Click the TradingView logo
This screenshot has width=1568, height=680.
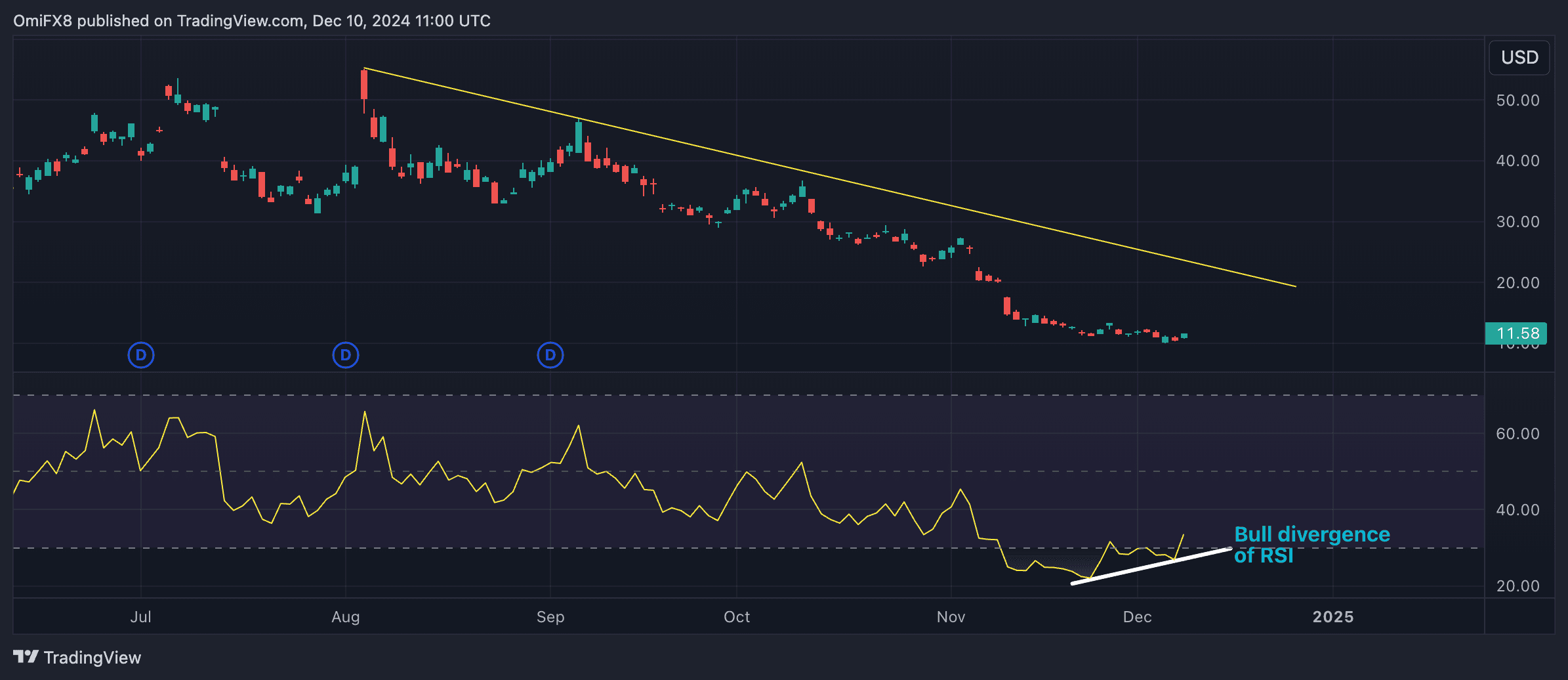[x=26, y=657]
